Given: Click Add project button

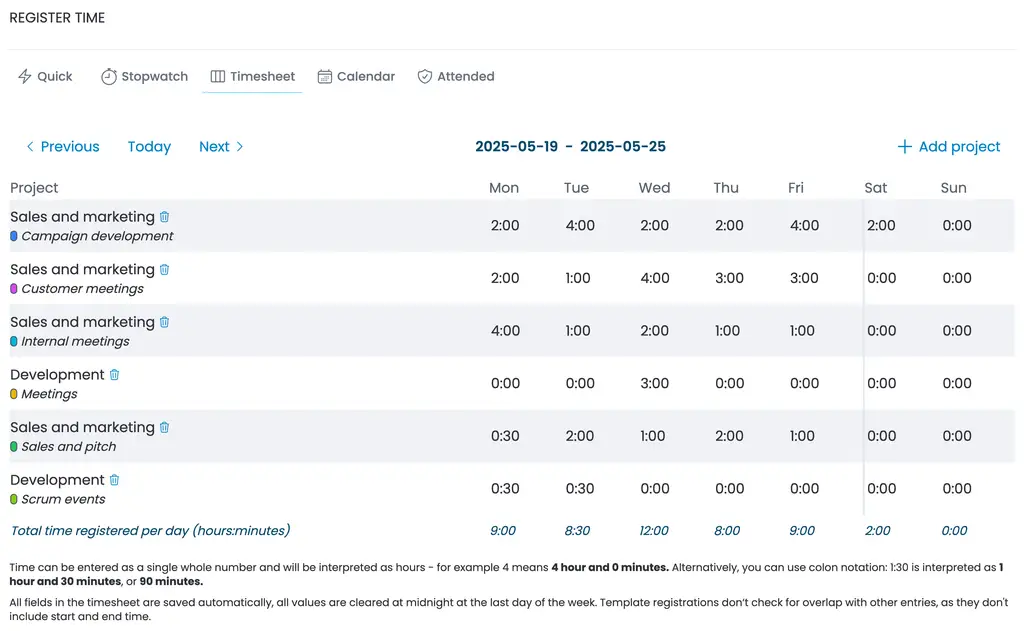Looking at the screenshot, I should (x=948, y=147).
